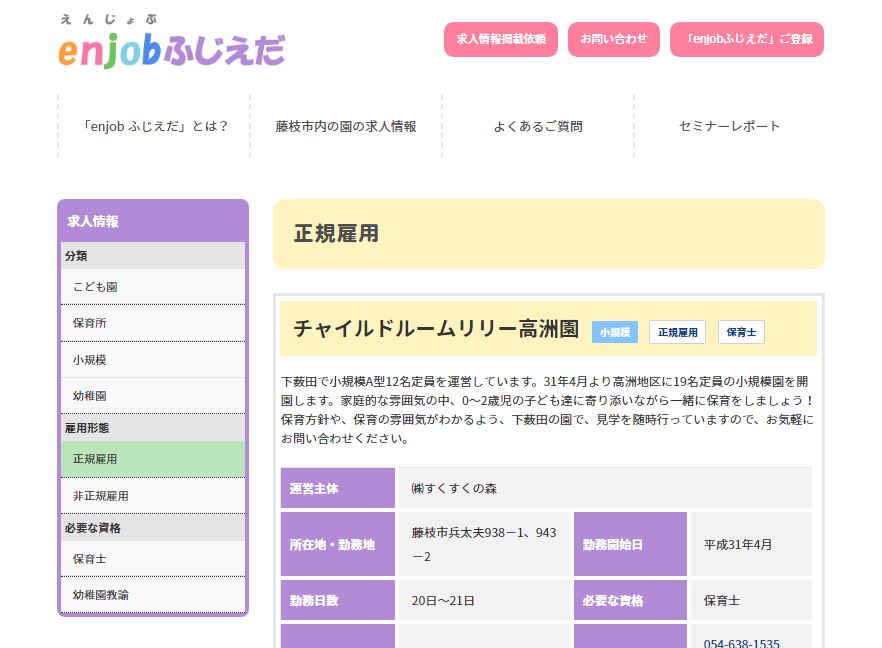Screen dimensions: 882x648
Task: Open よくあるご質問 menu item
Action: point(538,127)
